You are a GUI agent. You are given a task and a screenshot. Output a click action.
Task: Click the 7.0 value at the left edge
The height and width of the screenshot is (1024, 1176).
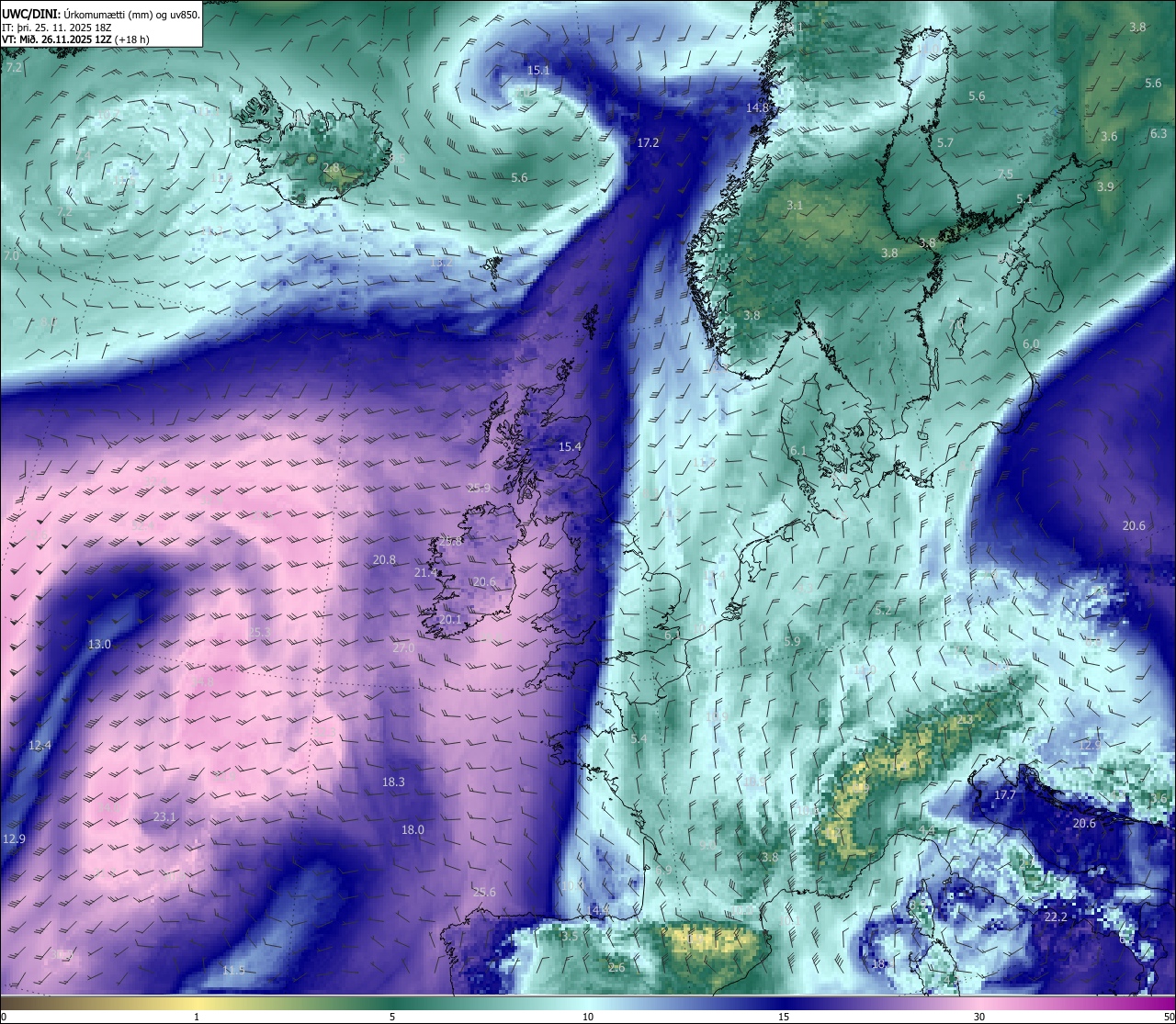pyautogui.click(x=11, y=255)
